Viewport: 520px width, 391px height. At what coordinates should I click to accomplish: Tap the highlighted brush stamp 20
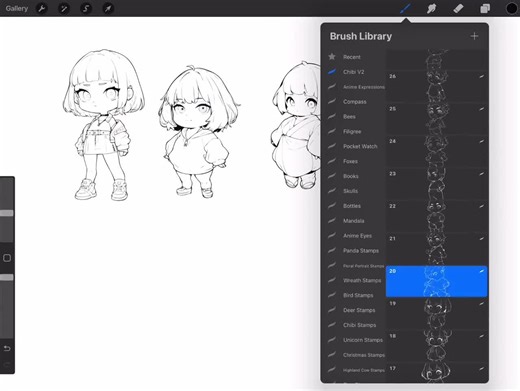click(x=437, y=281)
